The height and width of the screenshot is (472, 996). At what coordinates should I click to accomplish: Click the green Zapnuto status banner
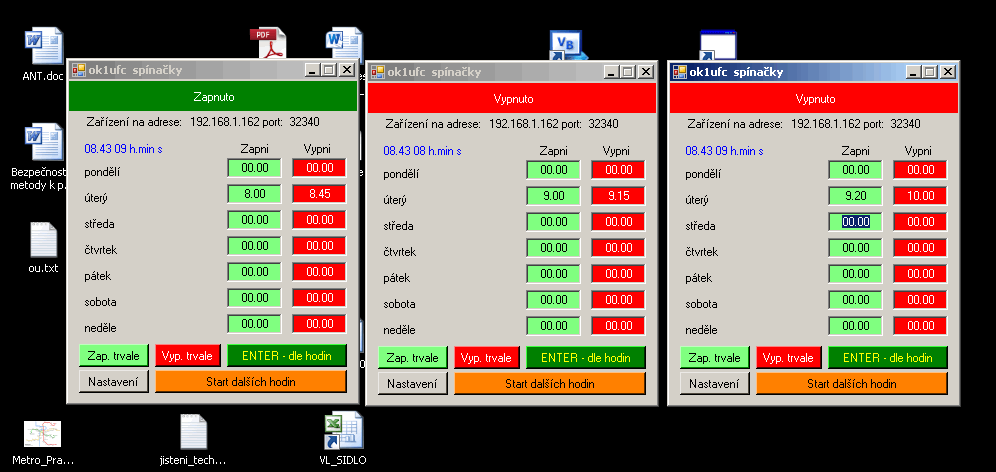[x=212, y=97]
